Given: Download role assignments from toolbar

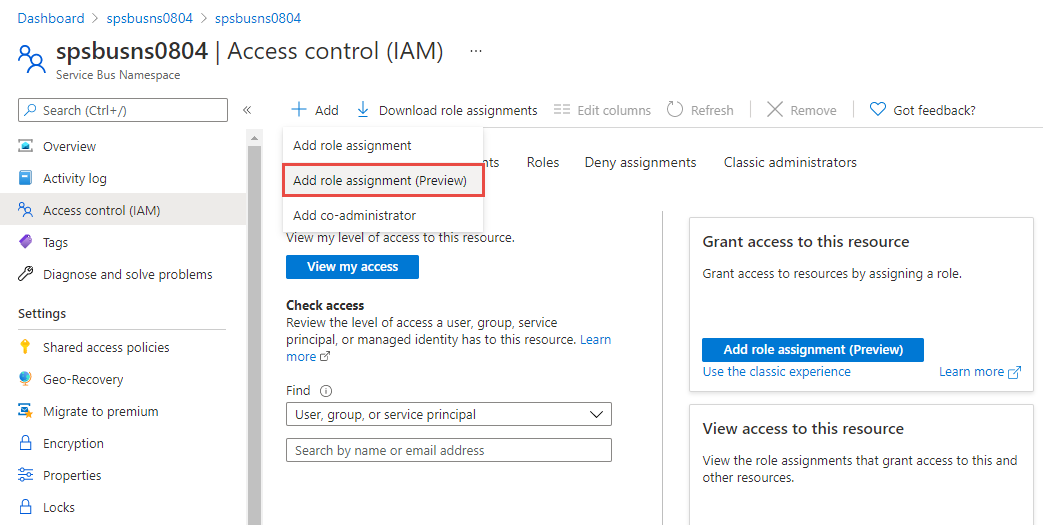Looking at the screenshot, I should click(x=447, y=110).
